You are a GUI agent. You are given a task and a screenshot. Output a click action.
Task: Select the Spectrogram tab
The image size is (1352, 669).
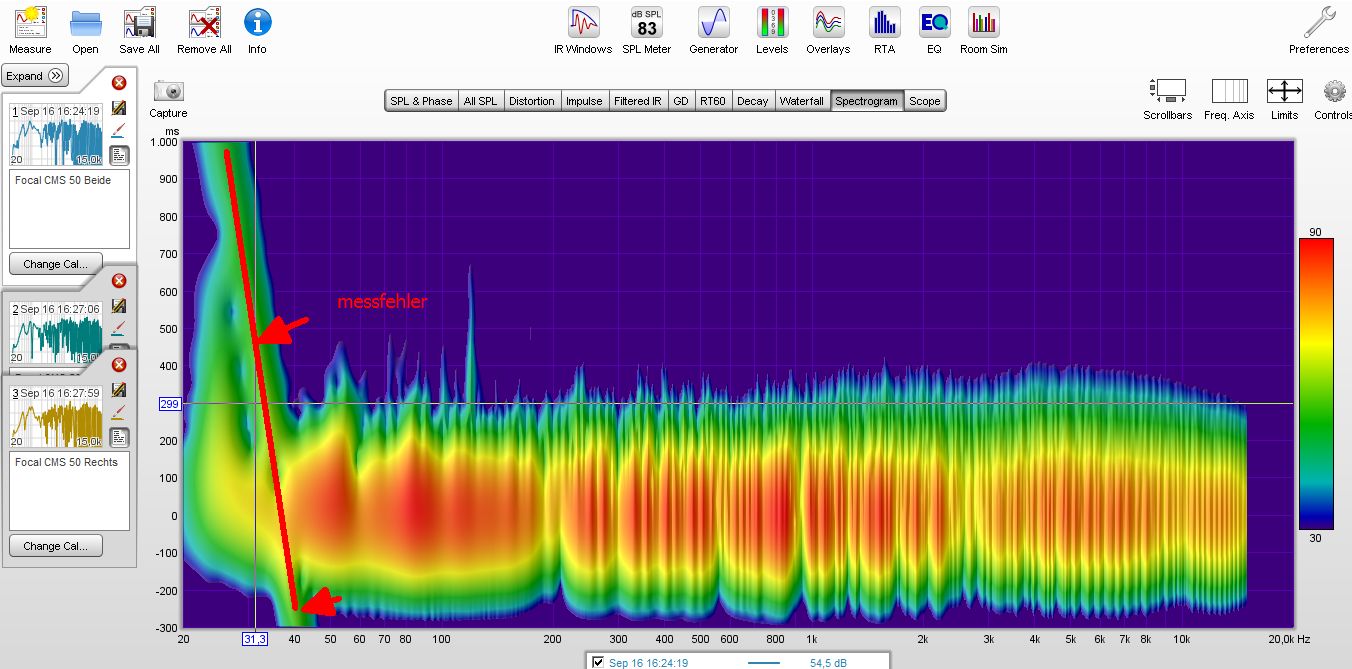pos(866,101)
